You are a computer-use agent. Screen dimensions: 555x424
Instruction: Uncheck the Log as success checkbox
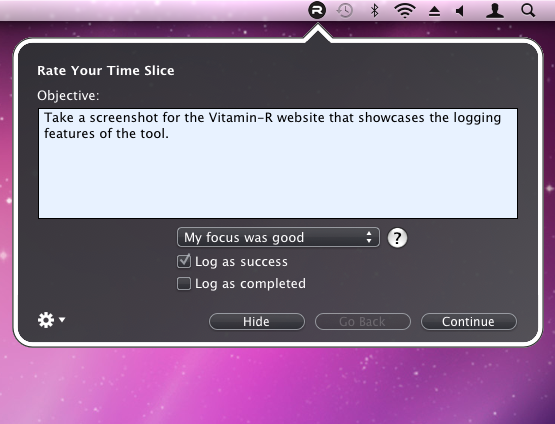184,262
